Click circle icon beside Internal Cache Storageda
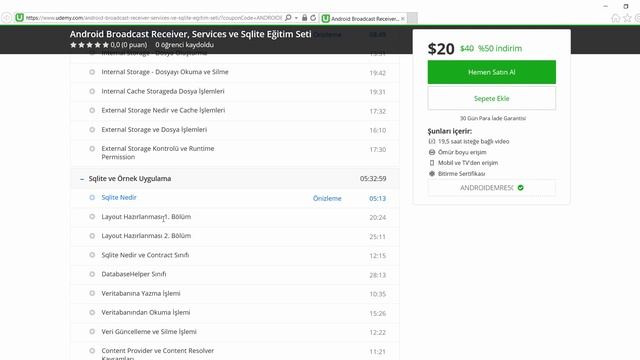This screenshot has height=360, width=640. pyautogui.click(x=92, y=91)
